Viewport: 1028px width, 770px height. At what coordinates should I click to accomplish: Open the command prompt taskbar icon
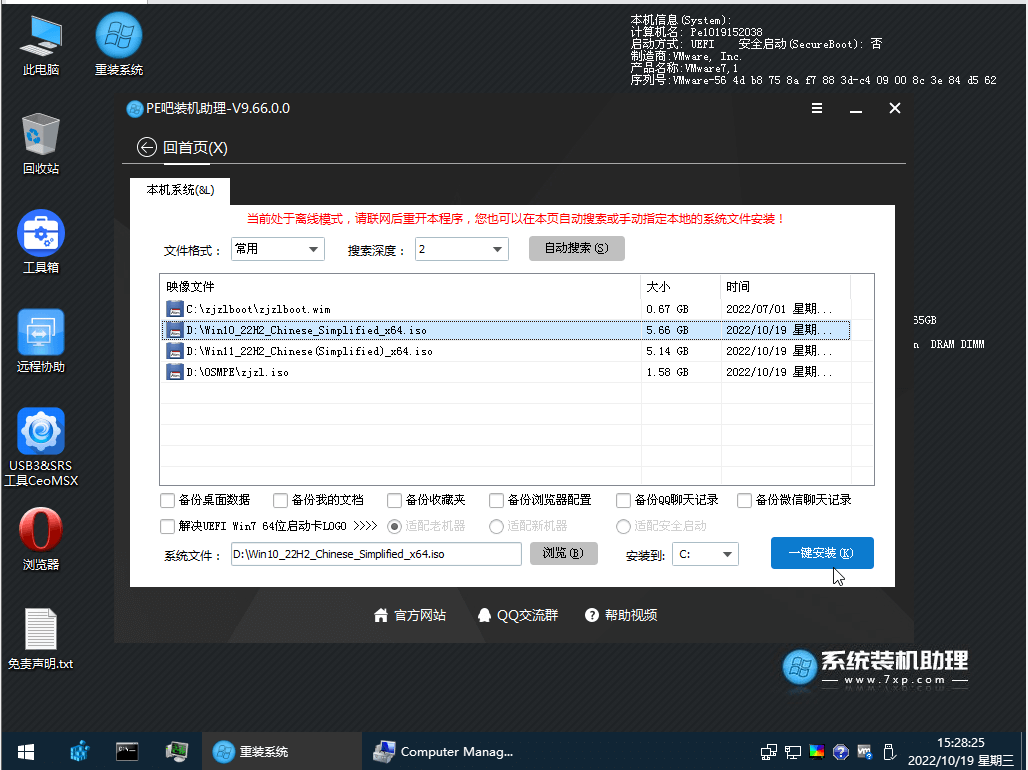[x=127, y=751]
